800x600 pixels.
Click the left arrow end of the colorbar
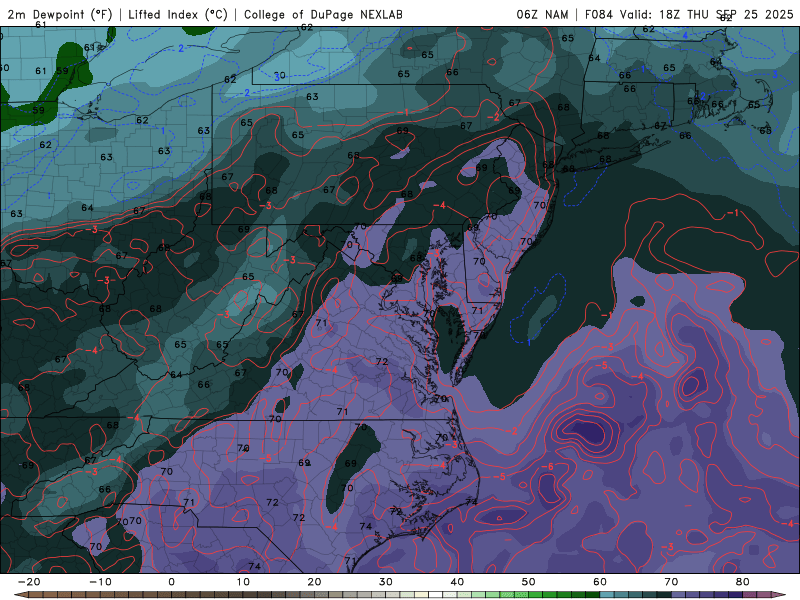tap(20, 595)
